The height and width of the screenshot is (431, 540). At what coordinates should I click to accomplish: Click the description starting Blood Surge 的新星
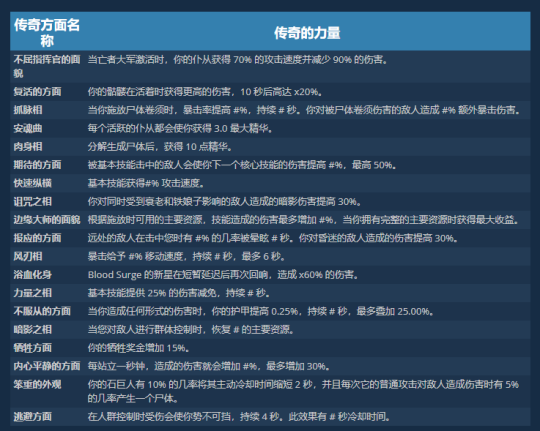(x=224, y=275)
